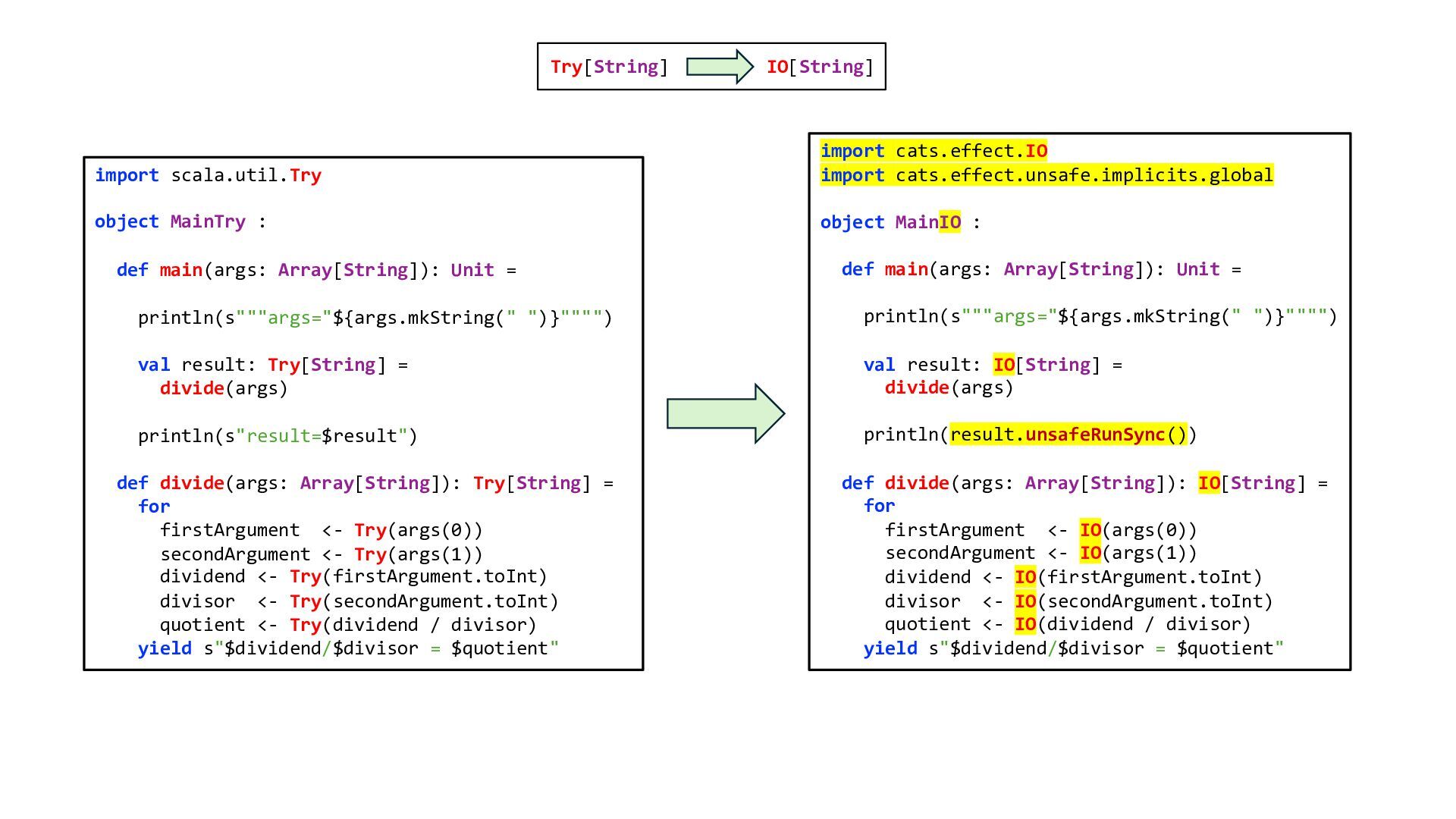Click the 'for' keyword in MainTry code
The width and height of the screenshot is (1456, 819).
[154, 507]
